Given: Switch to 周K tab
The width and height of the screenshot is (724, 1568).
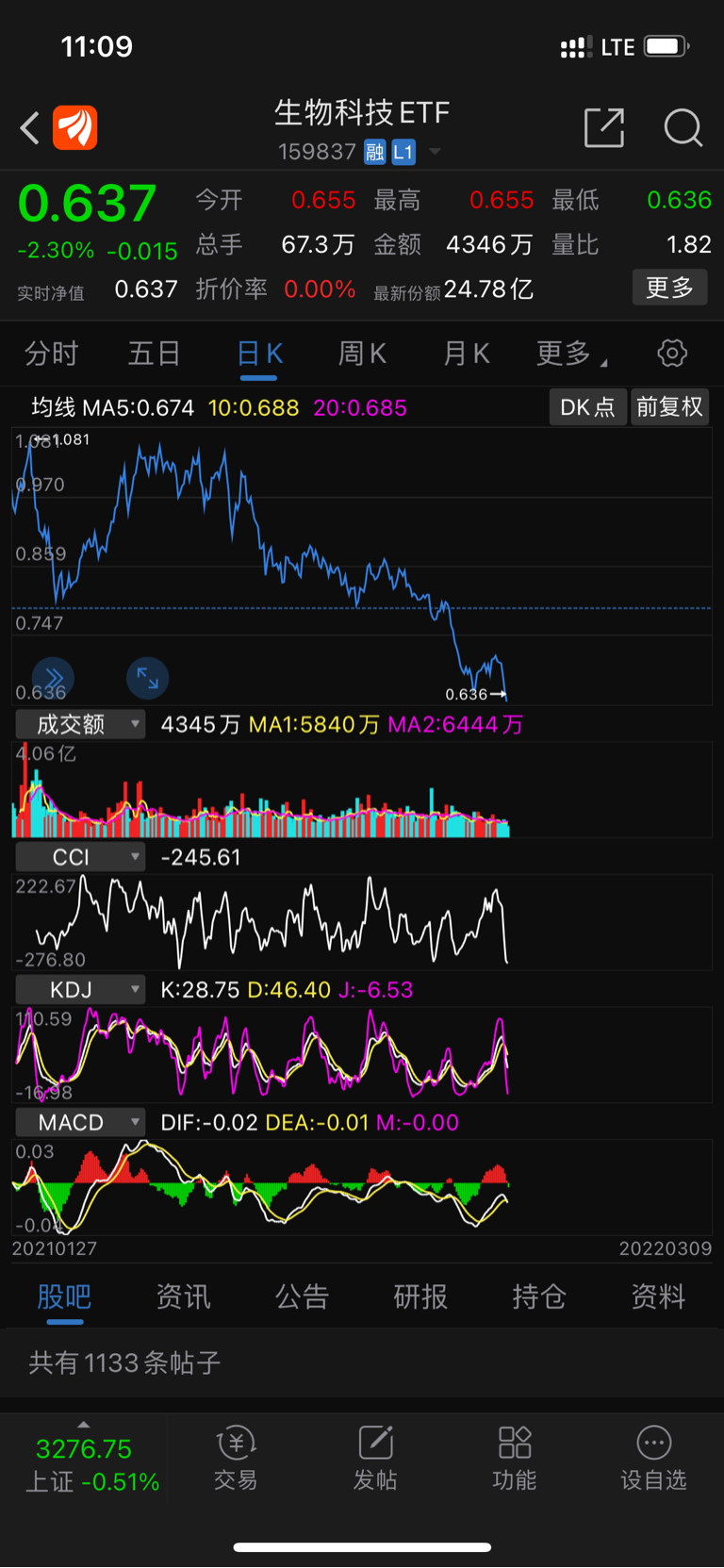Looking at the screenshot, I should click(362, 354).
